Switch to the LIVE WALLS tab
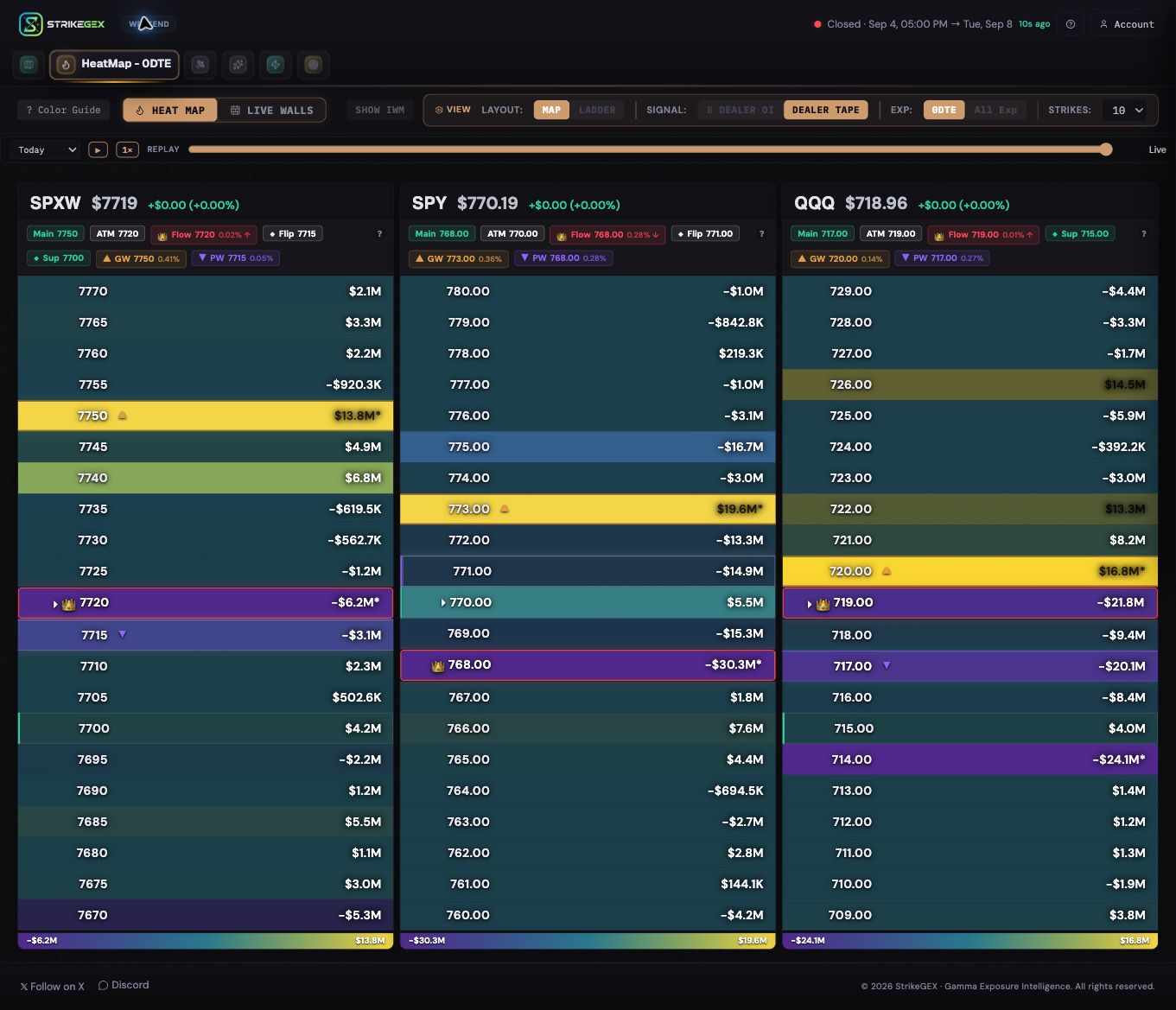The width and height of the screenshot is (1176, 1010). (x=272, y=110)
